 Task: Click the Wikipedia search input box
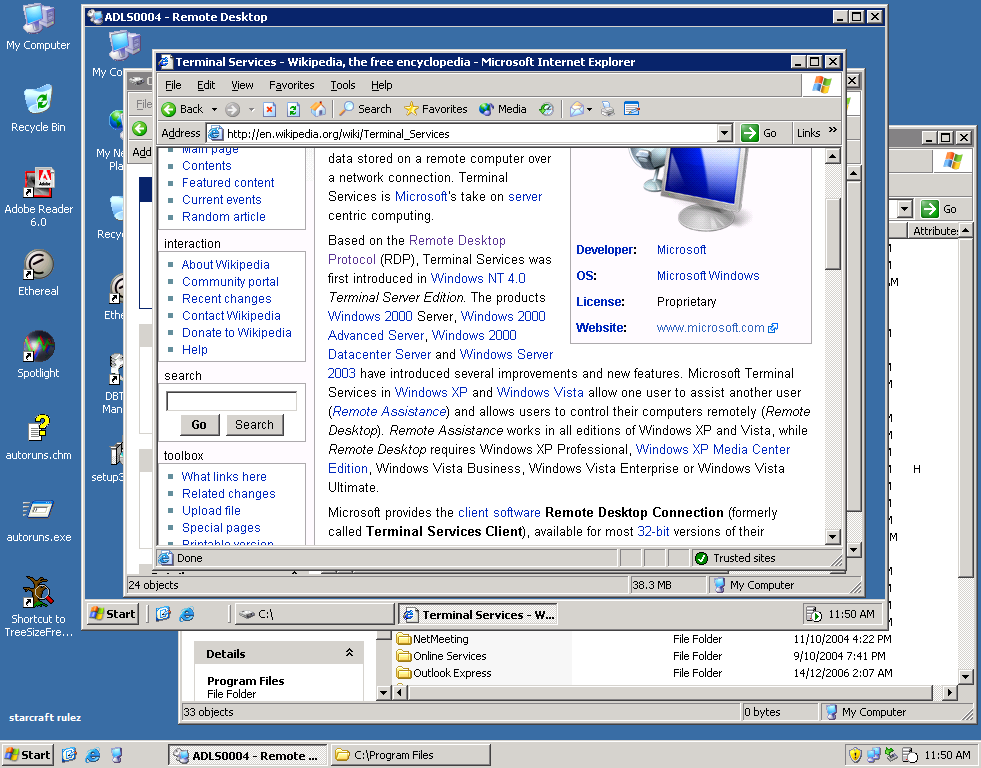coord(231,401)
